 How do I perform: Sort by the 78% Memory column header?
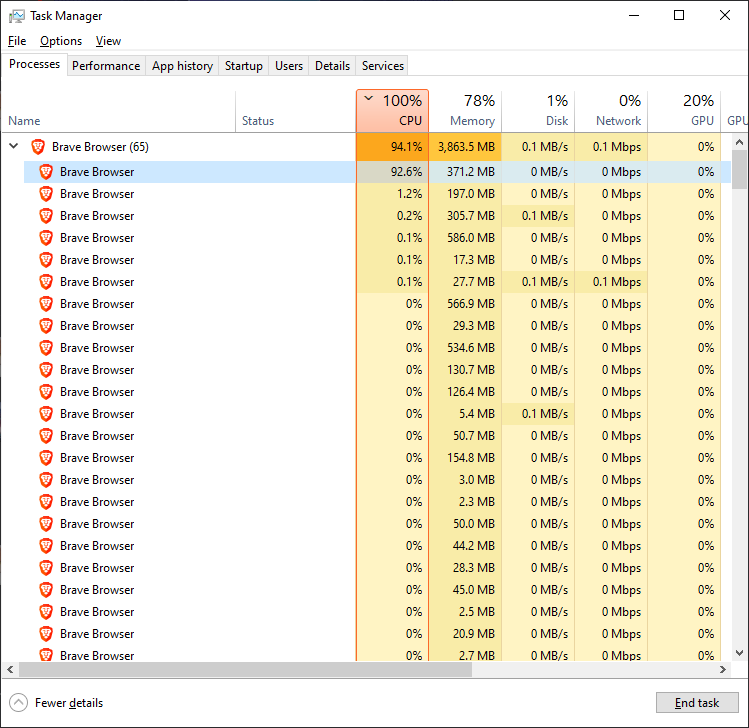tap(465, 111)
